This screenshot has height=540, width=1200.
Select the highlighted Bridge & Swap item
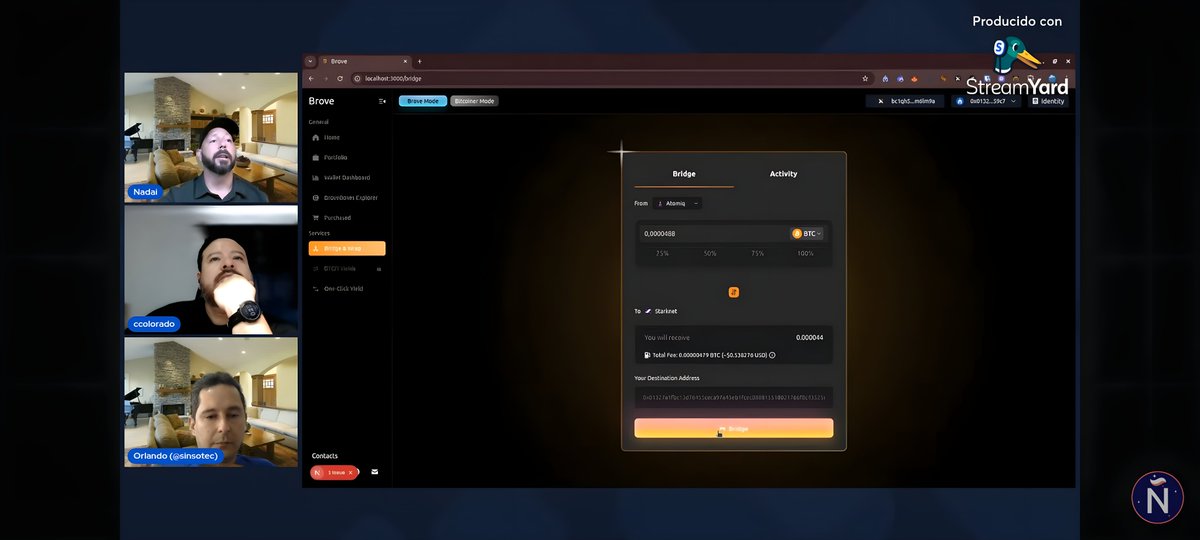[347, 248]
